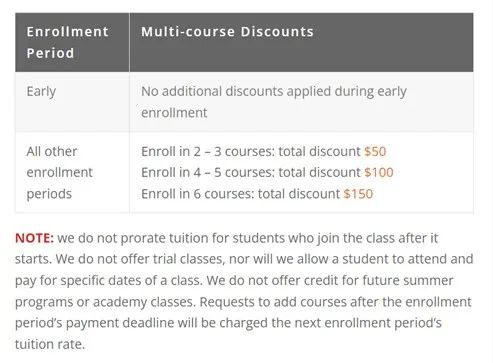This screenshot has width=493, height=363.
Task: Click the 'Enroll in 6 courses' line
Action: click(257, 194)
